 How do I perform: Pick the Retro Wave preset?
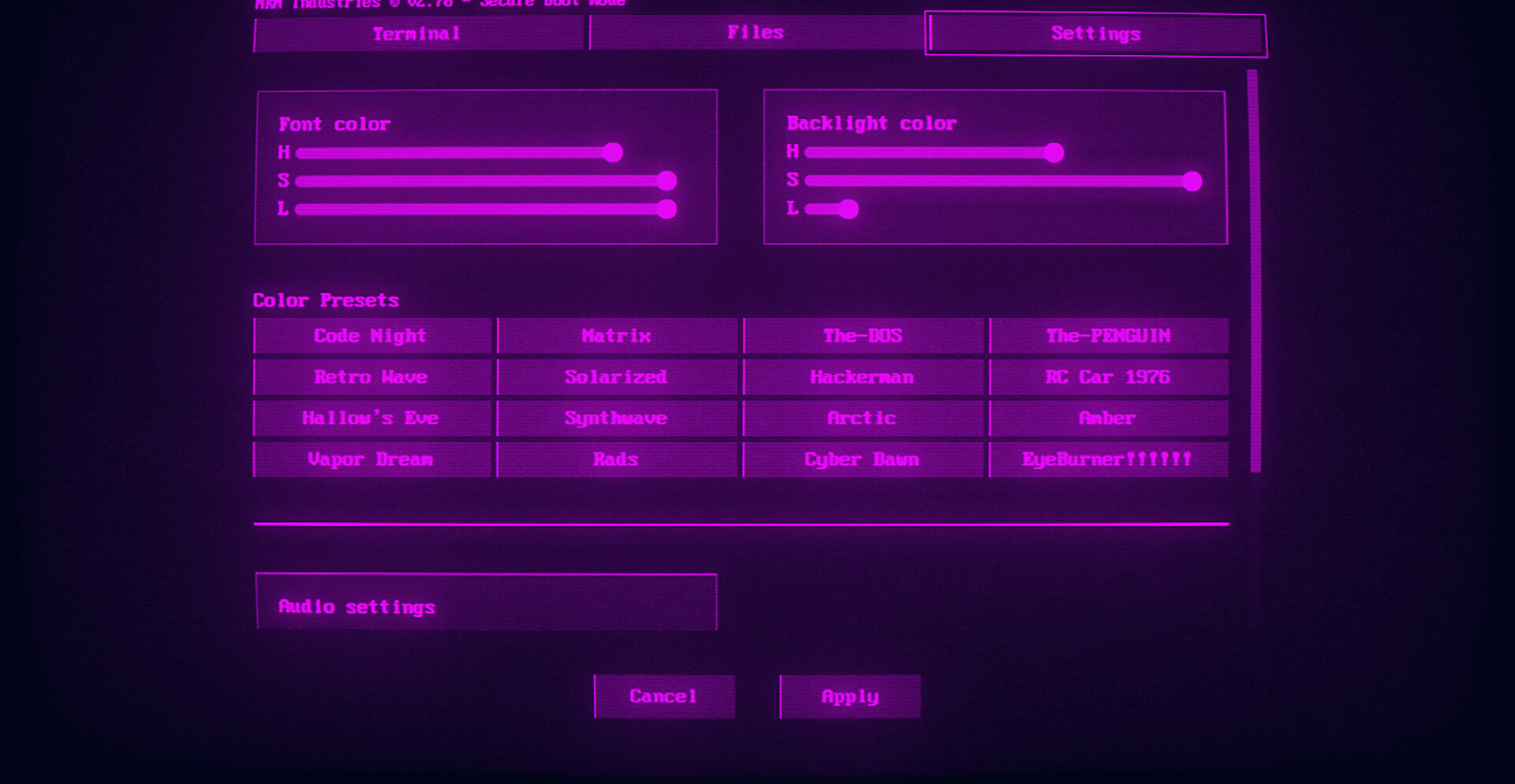tap(372, 377)
